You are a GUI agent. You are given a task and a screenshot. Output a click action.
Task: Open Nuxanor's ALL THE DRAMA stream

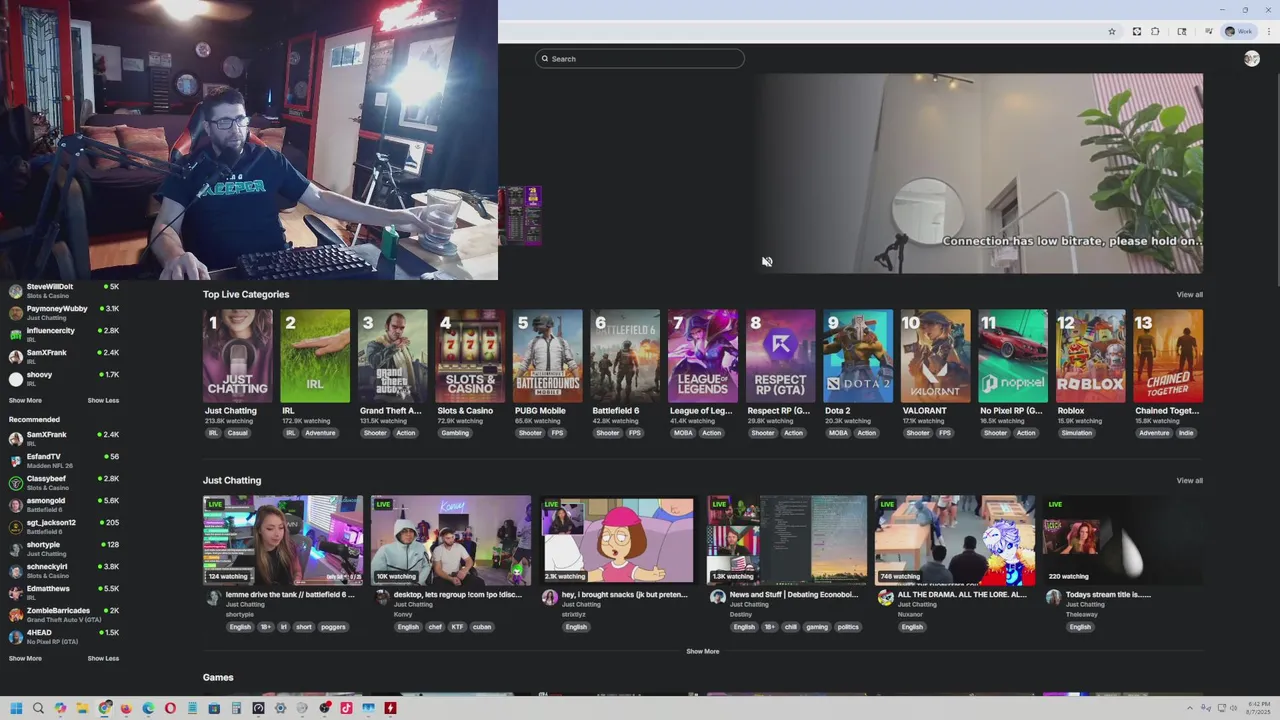point(955,540)
